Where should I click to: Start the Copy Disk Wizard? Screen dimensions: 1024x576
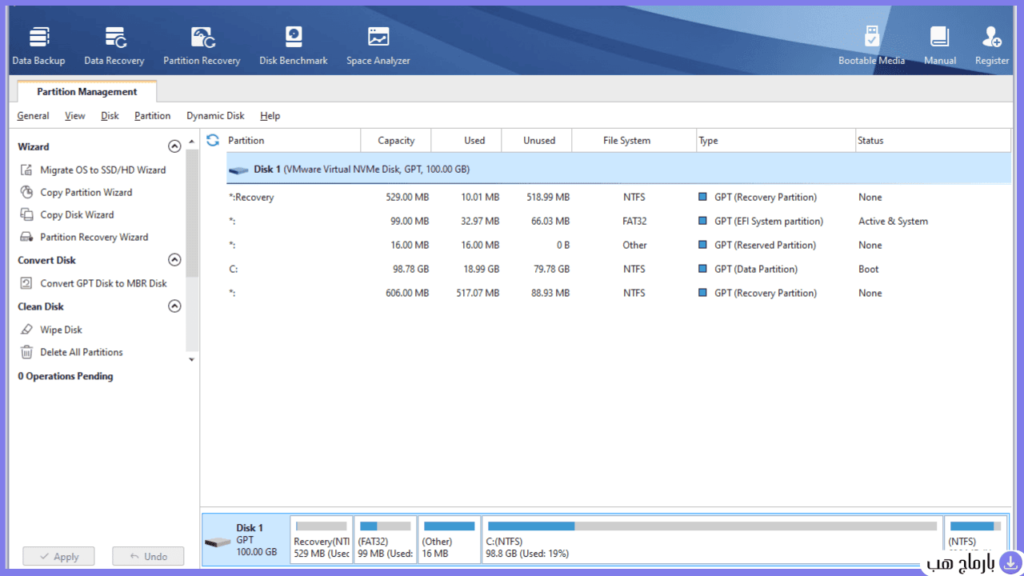(x=76, y=214)
